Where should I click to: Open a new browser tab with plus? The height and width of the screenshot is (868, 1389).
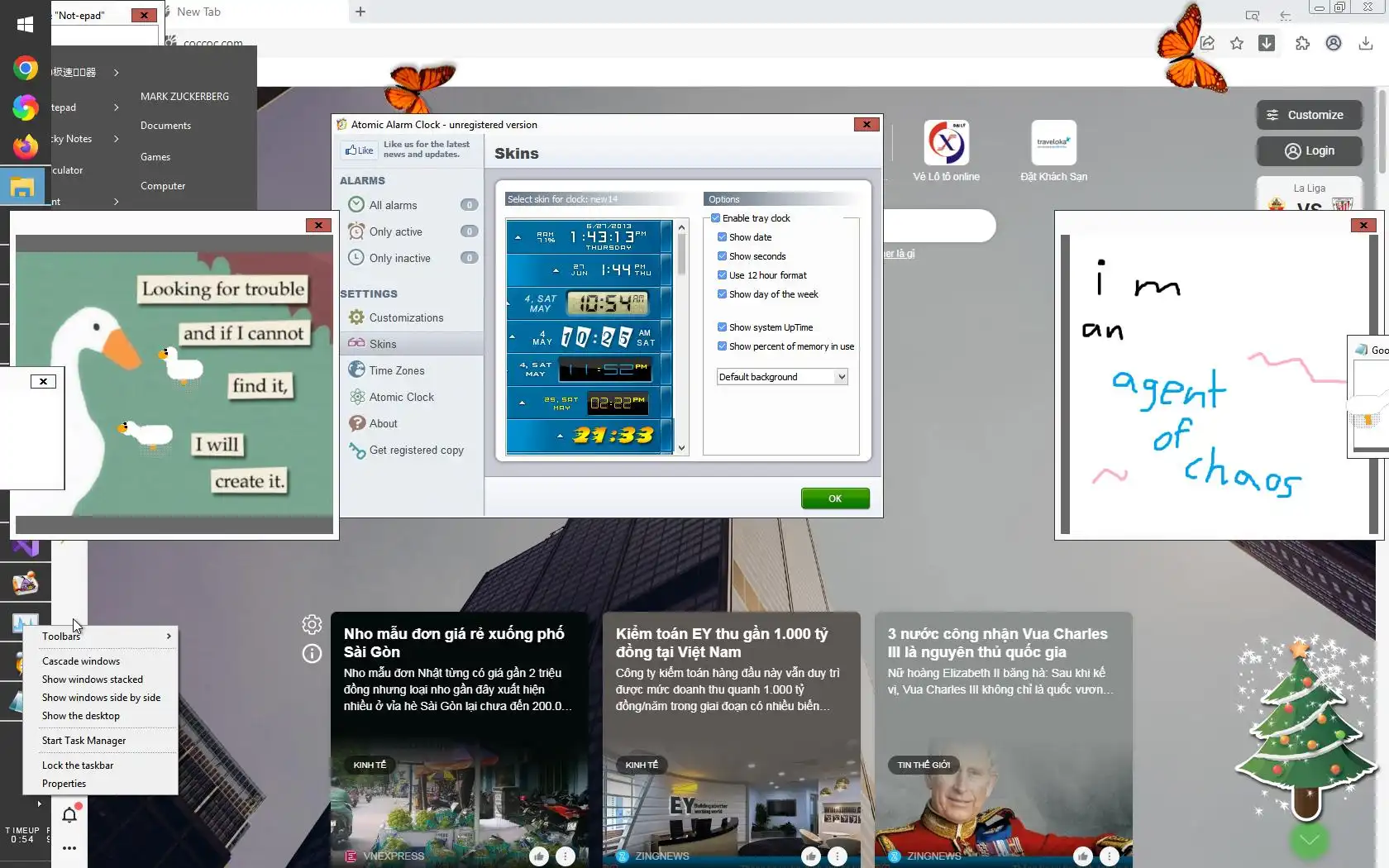pyautogui.click(x=360, y=12)
